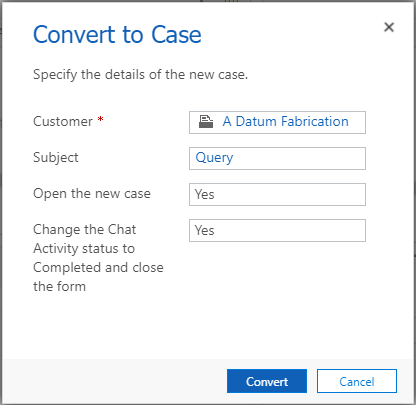Click the Change the Chat Activity status label

pos(98,258)
